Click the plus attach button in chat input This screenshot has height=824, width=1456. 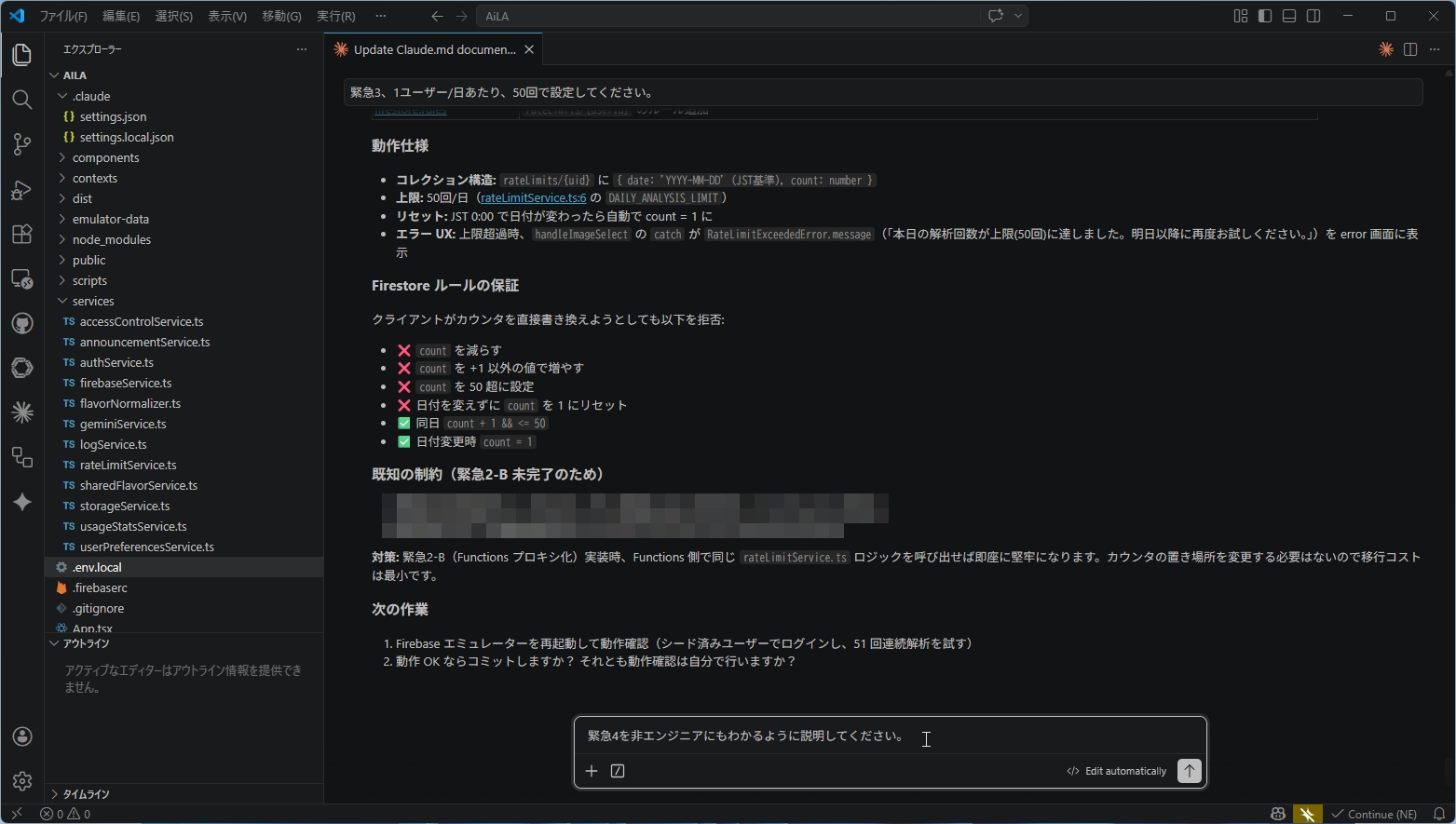tap(592, 771)
